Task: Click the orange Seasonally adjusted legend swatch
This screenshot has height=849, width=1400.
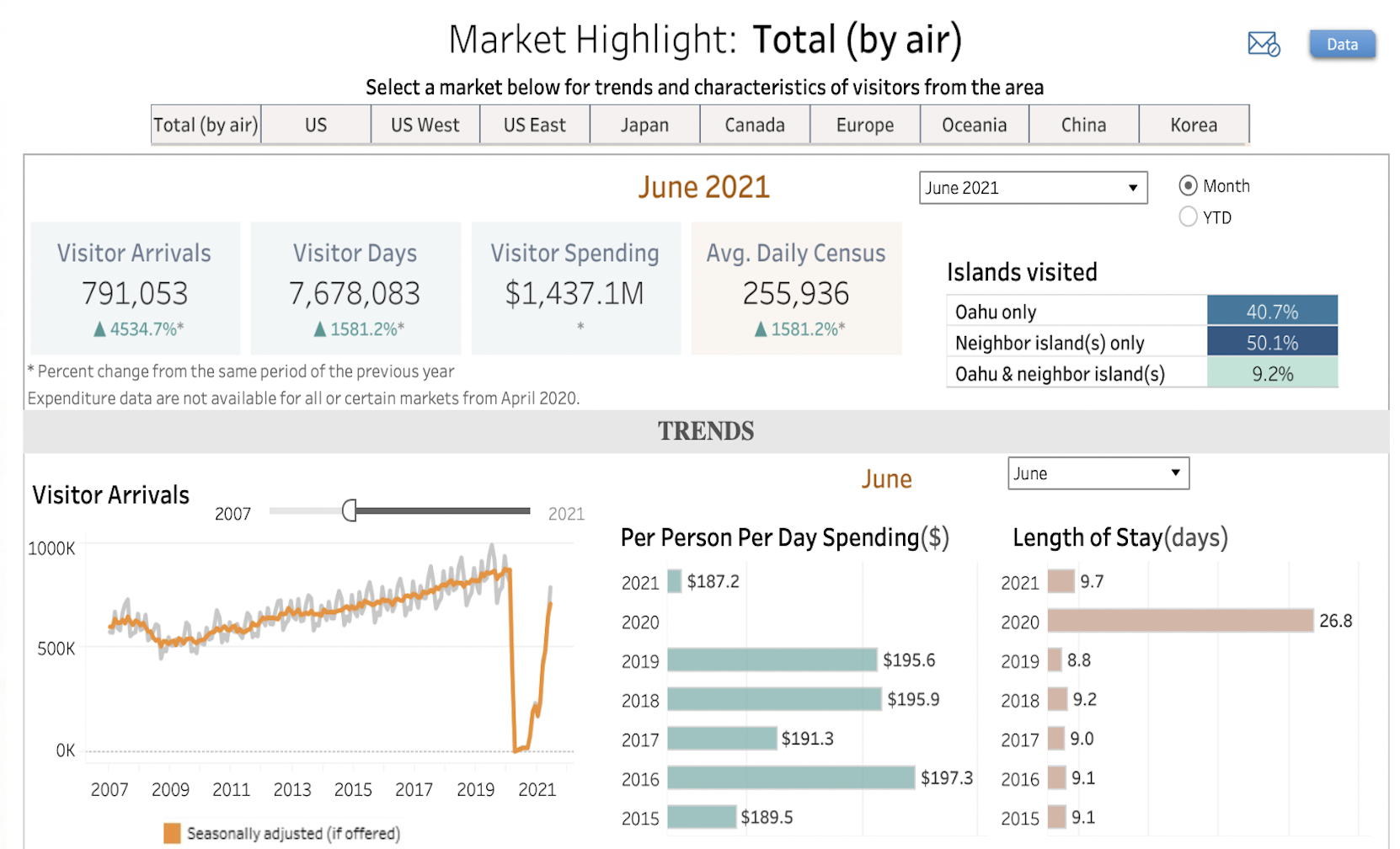Action: point(172,833)
